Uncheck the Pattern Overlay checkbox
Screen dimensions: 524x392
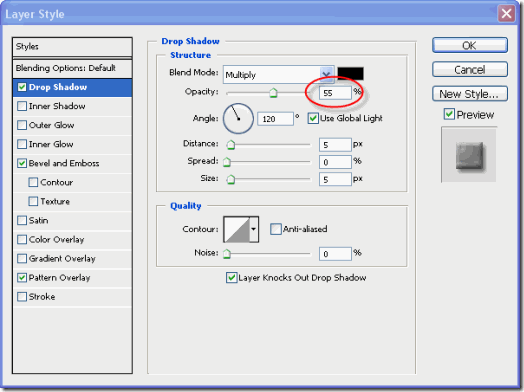pyautogui.click(x=22, y=278)
